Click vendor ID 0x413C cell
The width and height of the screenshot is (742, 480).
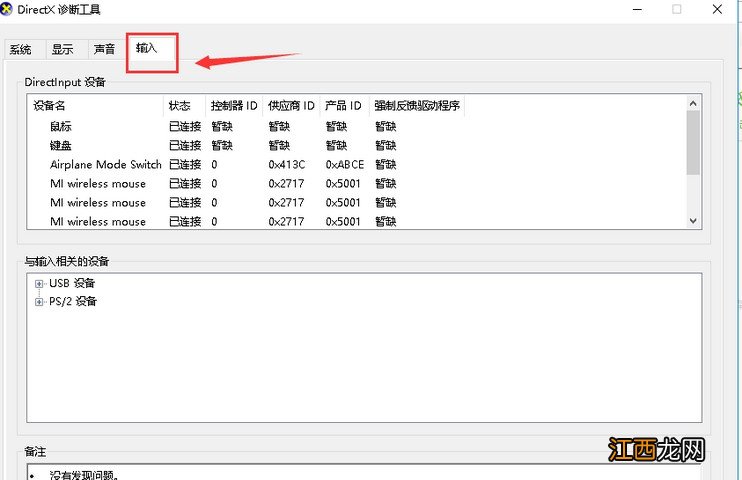(x=287, y=165)
